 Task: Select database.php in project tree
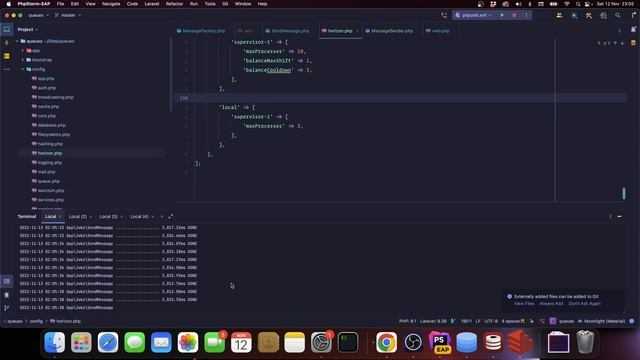point(51,125)
